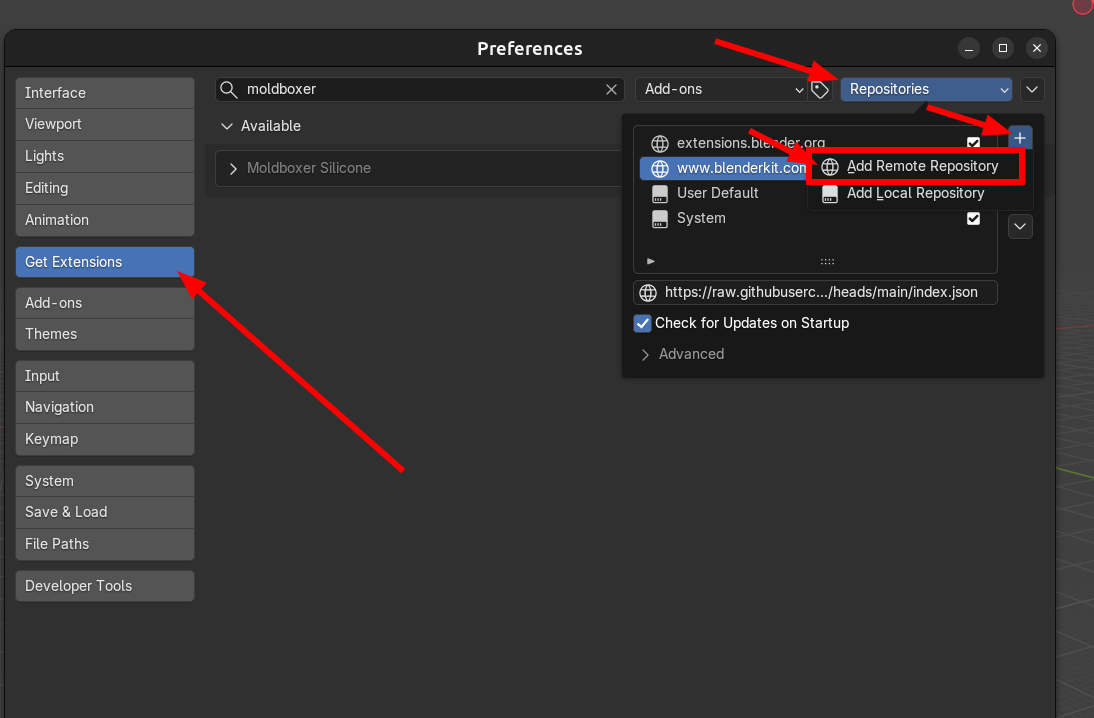Choose Add Local Repository from the menu
The width and height of the screenshot is (1094, 718).
(x=915, y=193)
